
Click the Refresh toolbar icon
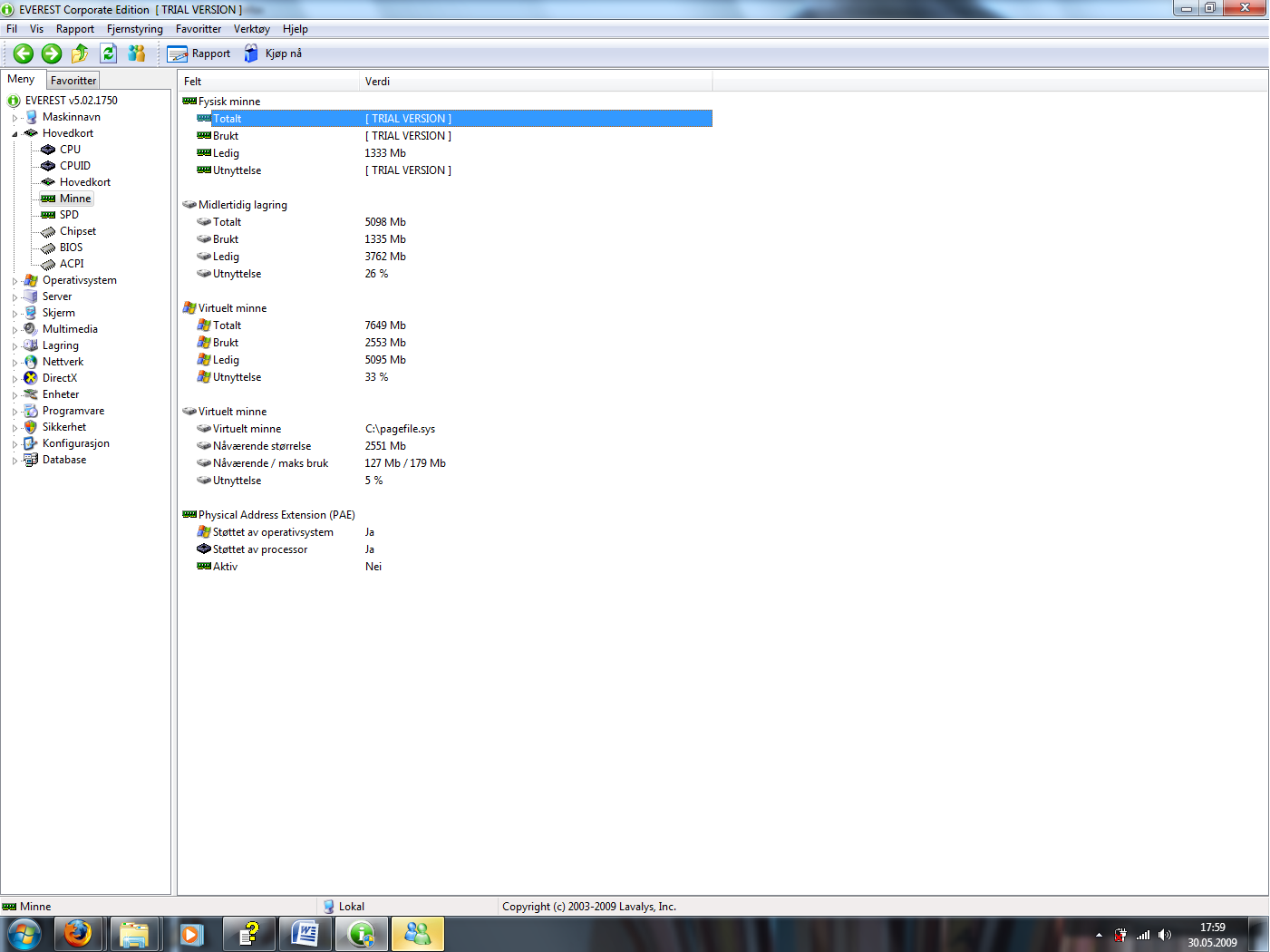[x=109, y=53]
